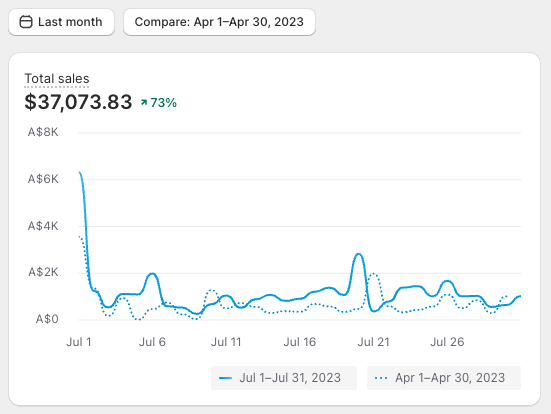Screen dimensions: 551x414
Task: Toggle the Jul 1–Jul 31, 2023 legend series
Action: point(284,378)
